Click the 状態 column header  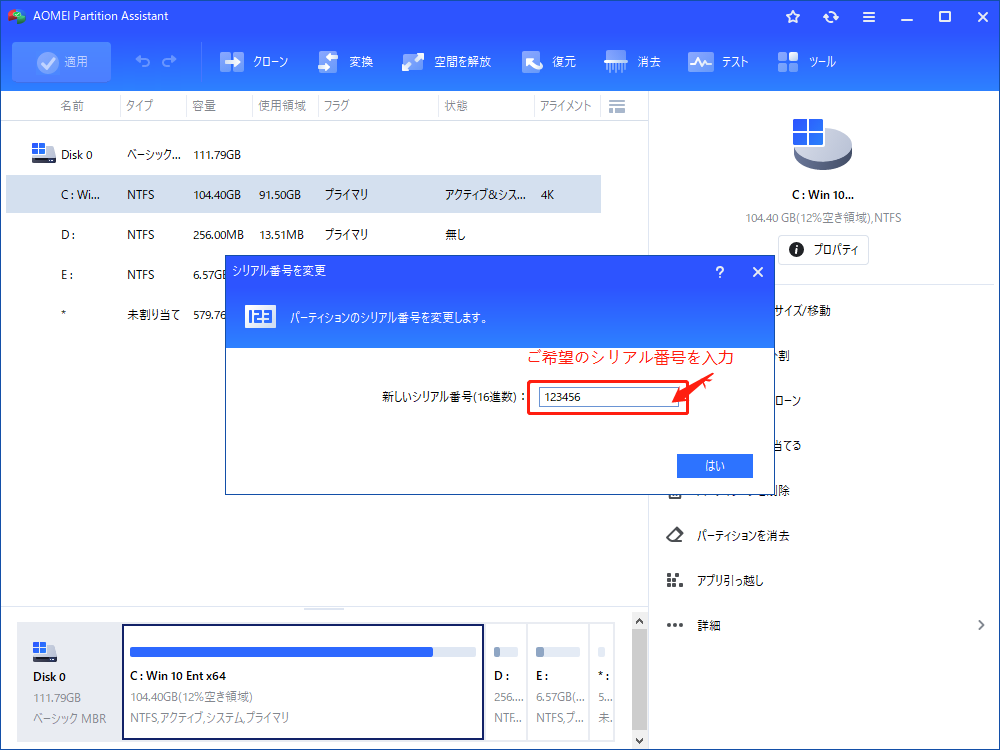pyautogui.click(x=456, y=106)
